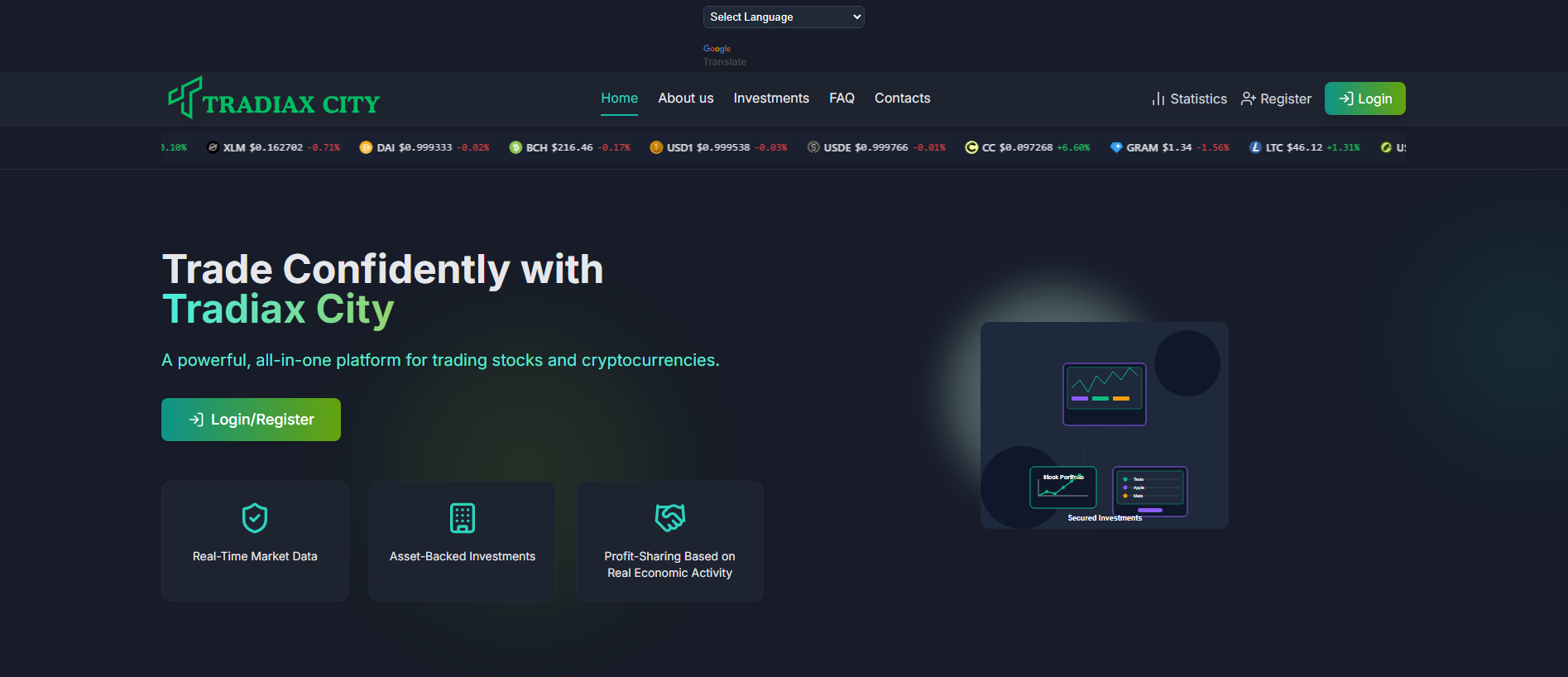The height and width of the screenshot is (677, 1568).
Task: Click the Login/Register hero button
Action: pos(251,420)
